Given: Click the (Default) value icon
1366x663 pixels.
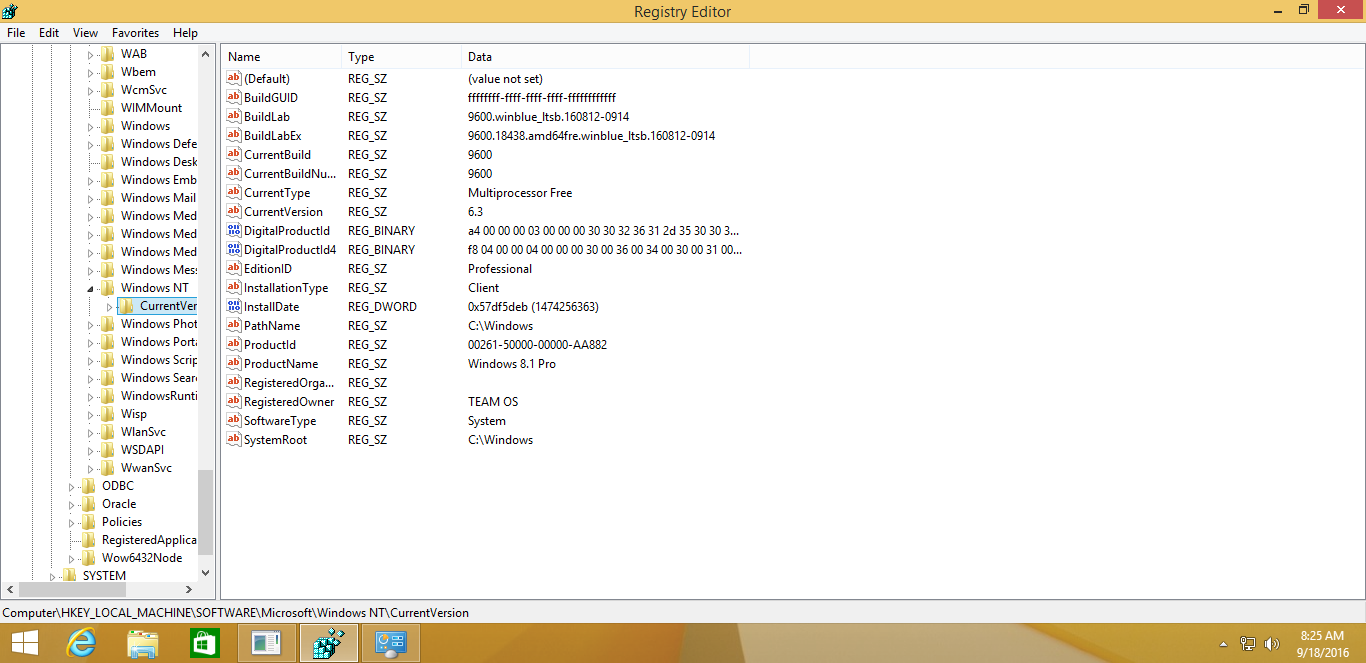Looking at the screenshot, I should pos(235,79).
